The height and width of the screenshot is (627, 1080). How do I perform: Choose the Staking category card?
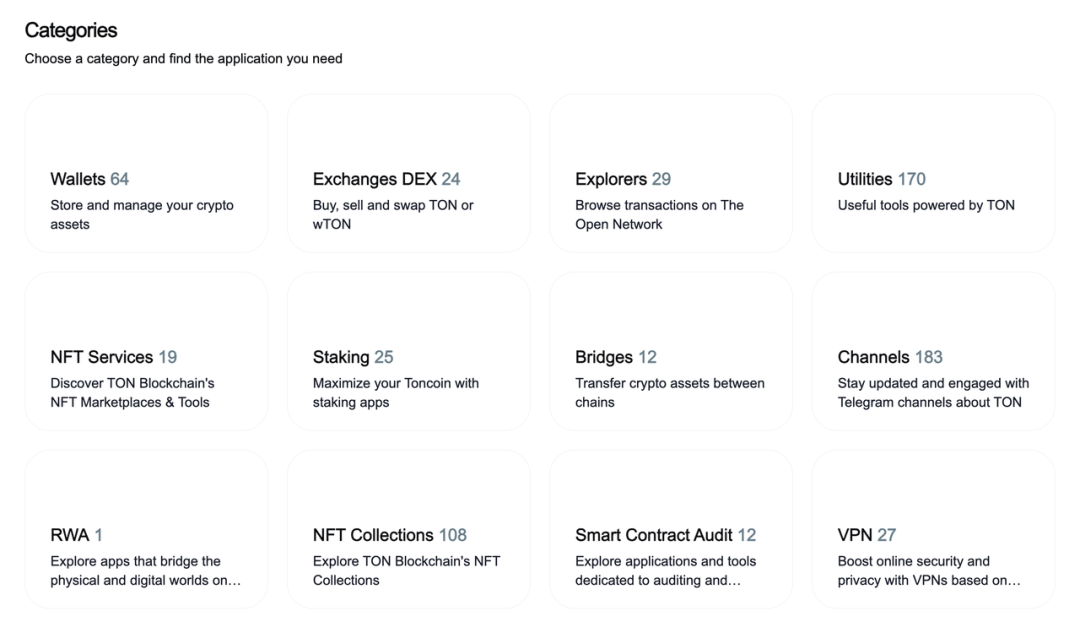408,351
